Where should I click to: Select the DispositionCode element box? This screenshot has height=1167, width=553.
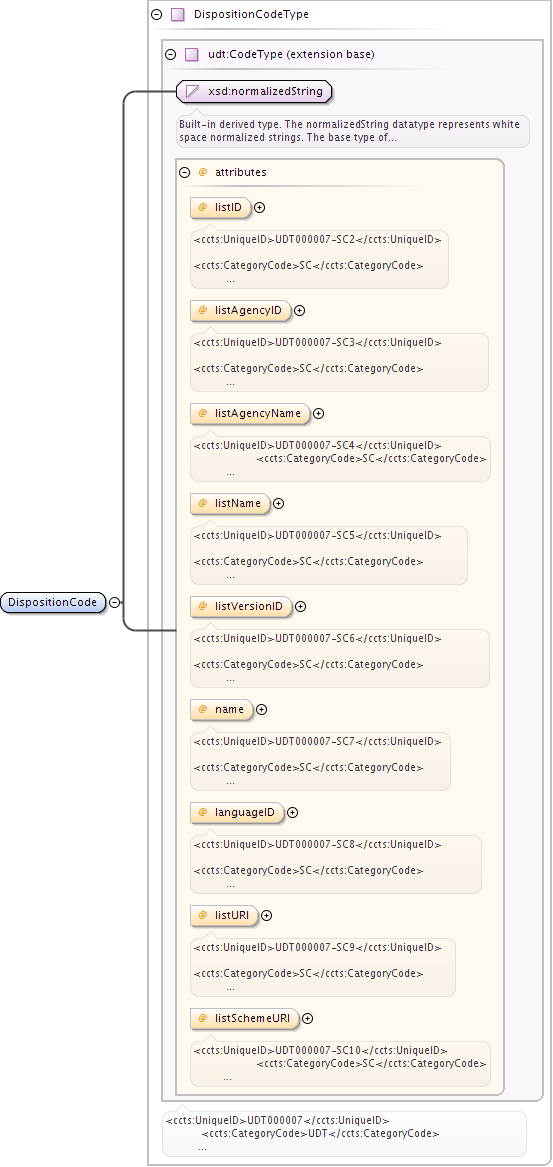point(54,603)
